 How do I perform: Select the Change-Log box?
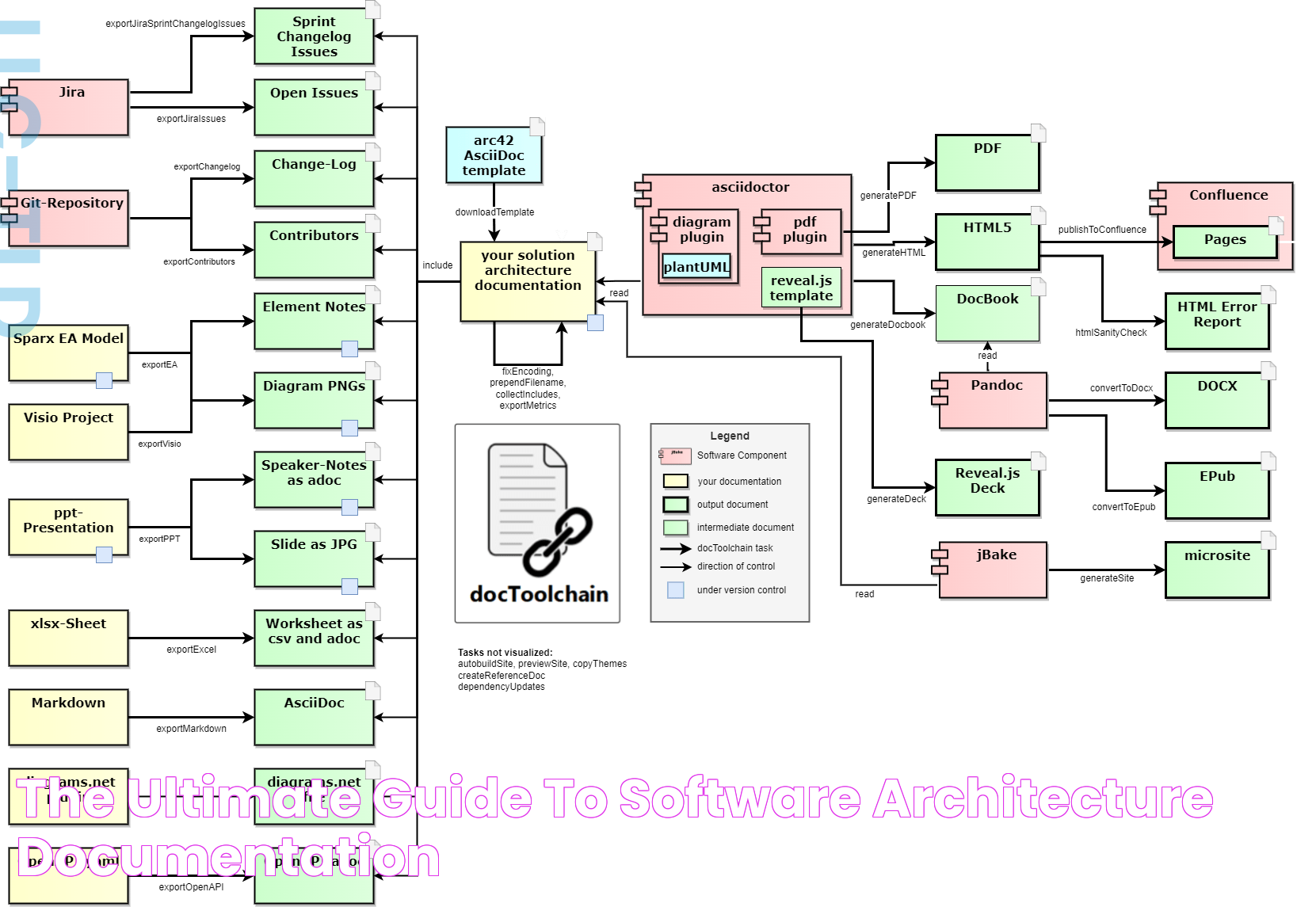314,179
